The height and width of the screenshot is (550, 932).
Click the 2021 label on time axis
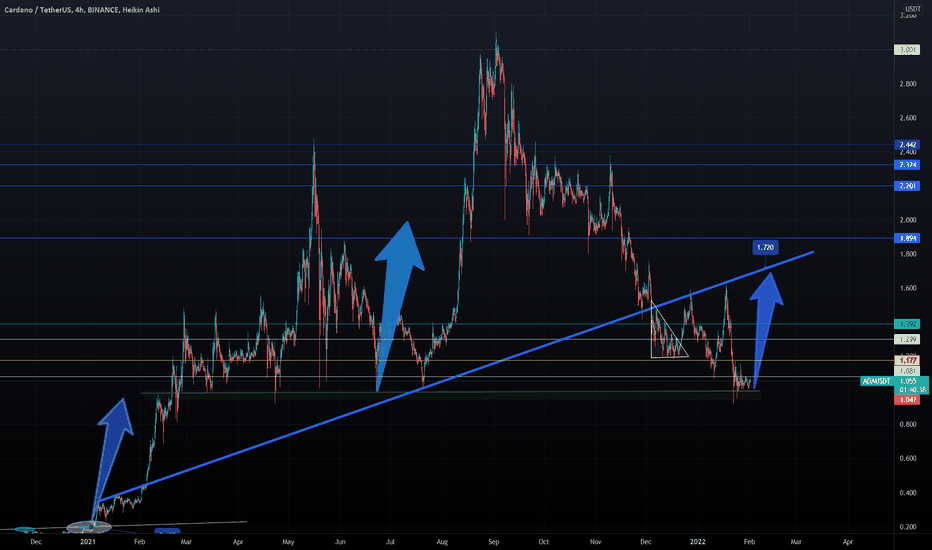87,542
